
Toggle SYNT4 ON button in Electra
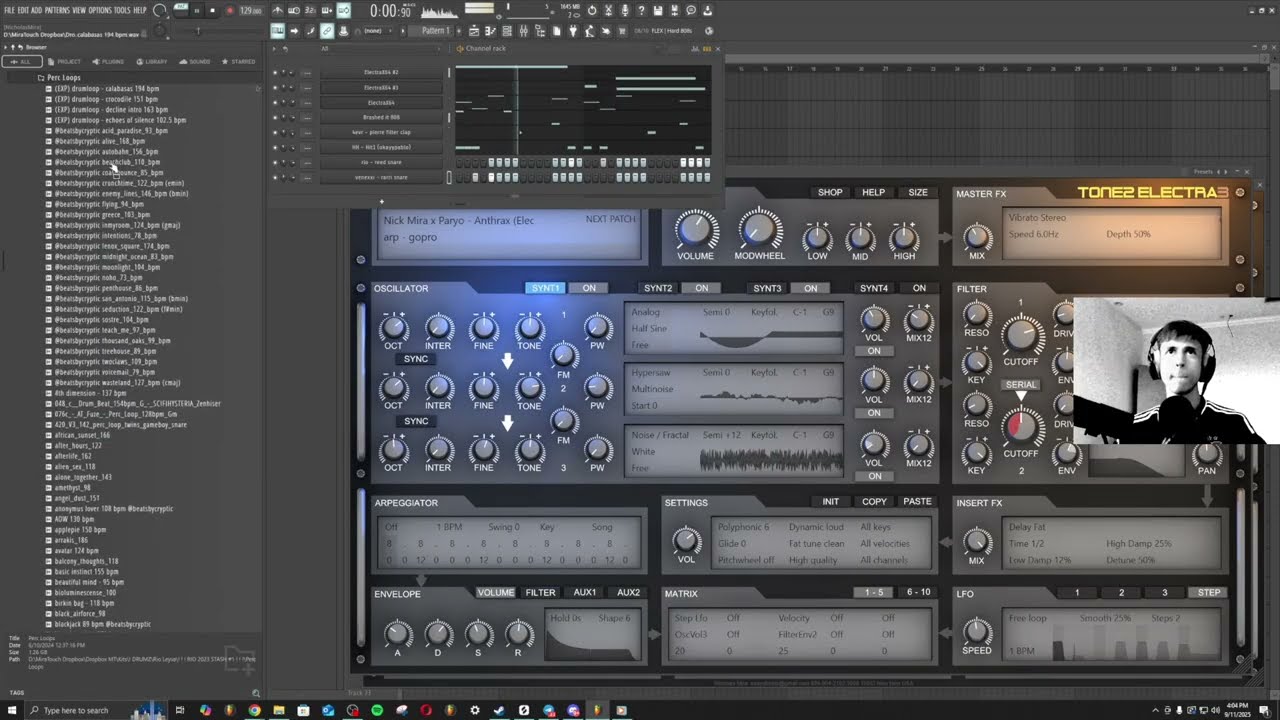point(918,288)
